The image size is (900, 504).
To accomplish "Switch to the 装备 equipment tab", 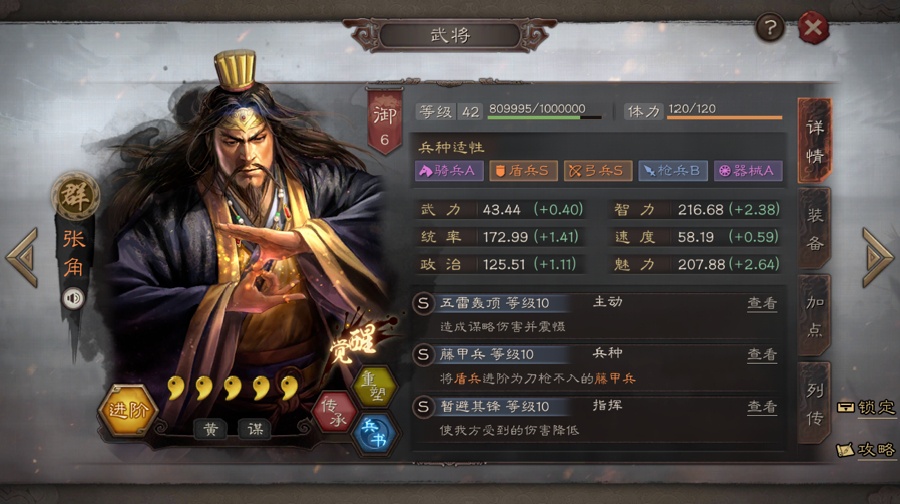I will coord(814,229).
